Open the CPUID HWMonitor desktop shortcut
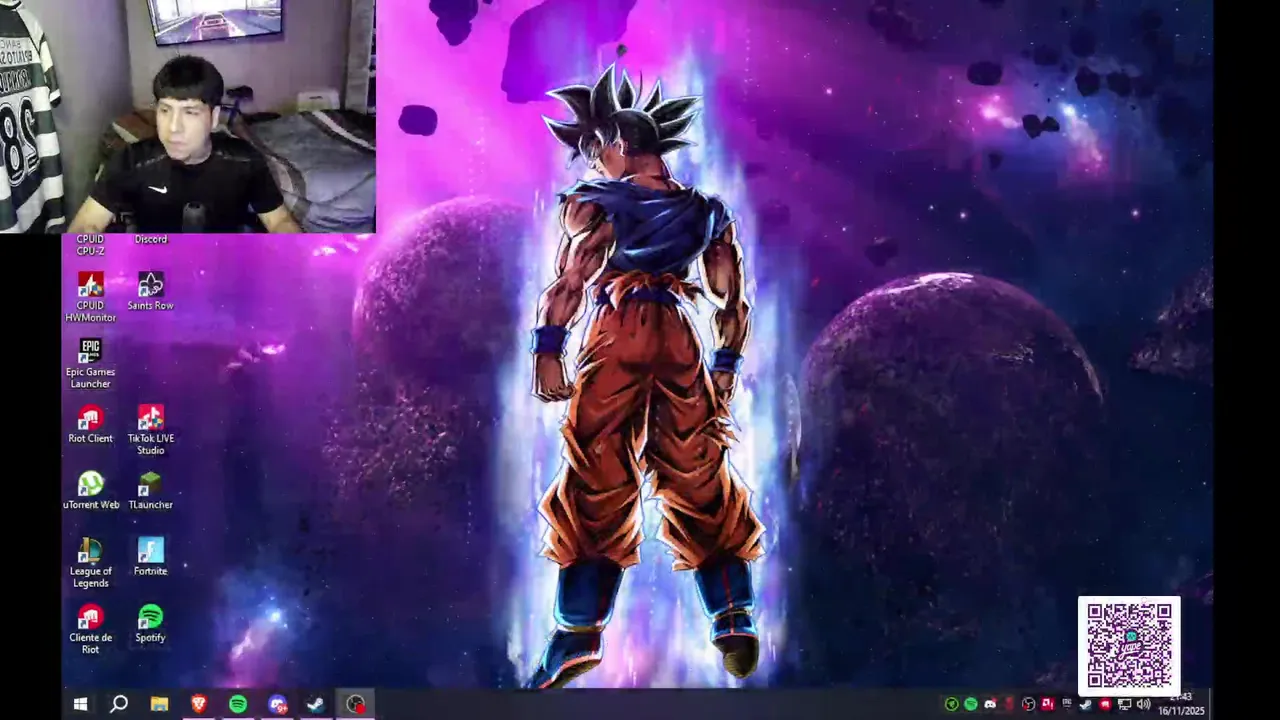This screenshot has height=720, width=1280. [x=90, y=297]
